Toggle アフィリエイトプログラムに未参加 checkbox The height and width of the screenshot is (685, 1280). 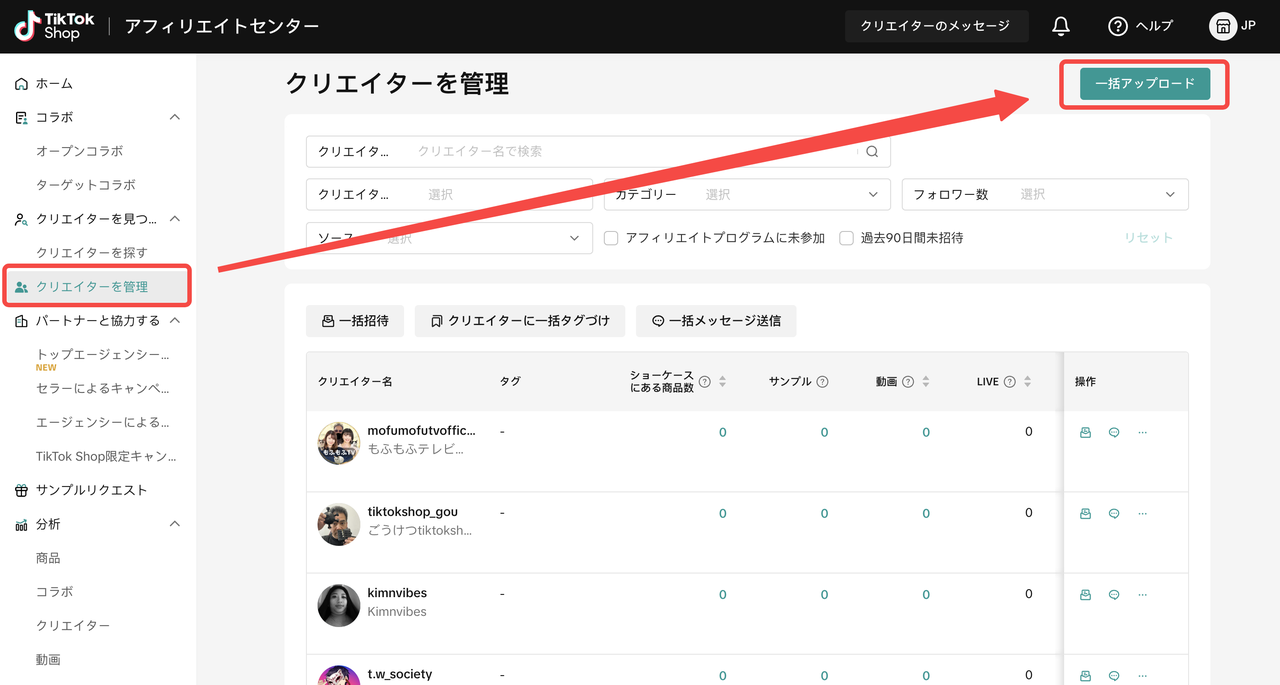tap(612, 238)
